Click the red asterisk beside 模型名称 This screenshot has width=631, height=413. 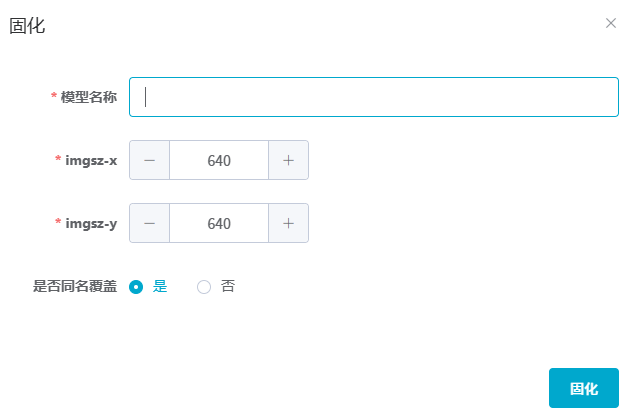(54, 97)
